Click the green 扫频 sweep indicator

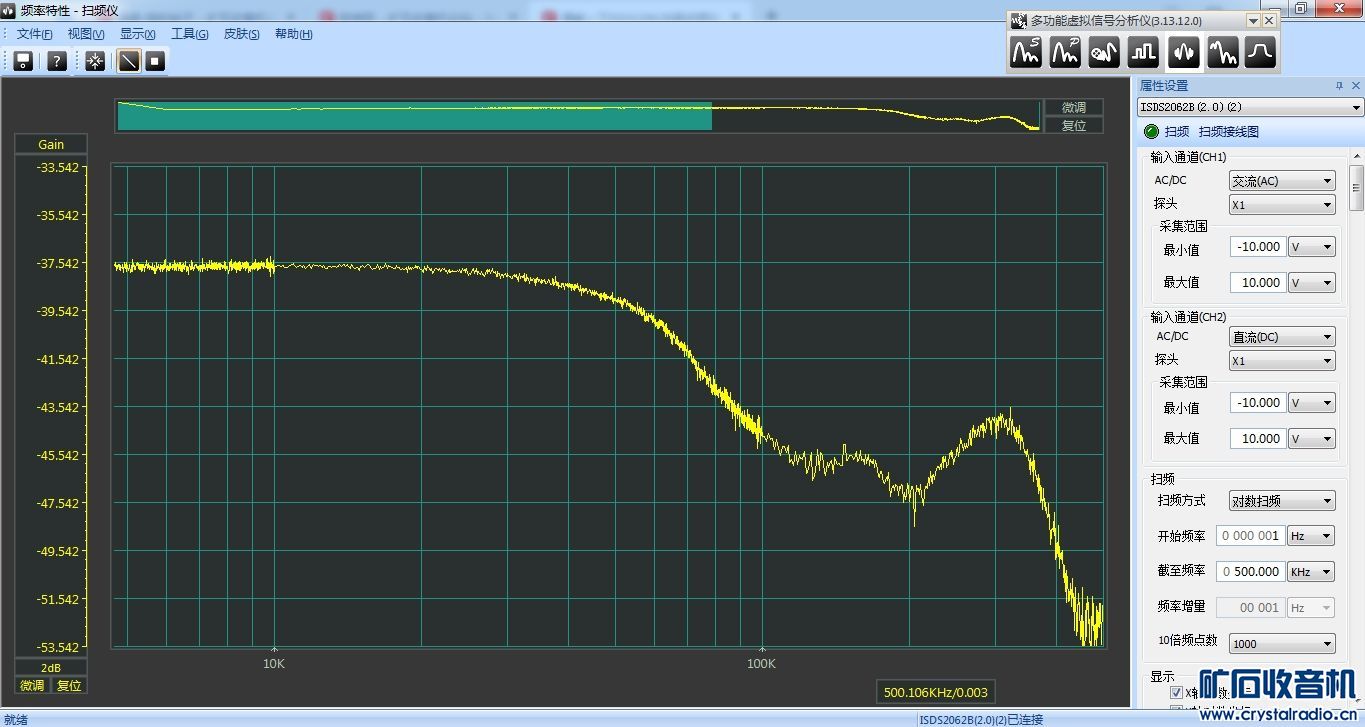1151,131
